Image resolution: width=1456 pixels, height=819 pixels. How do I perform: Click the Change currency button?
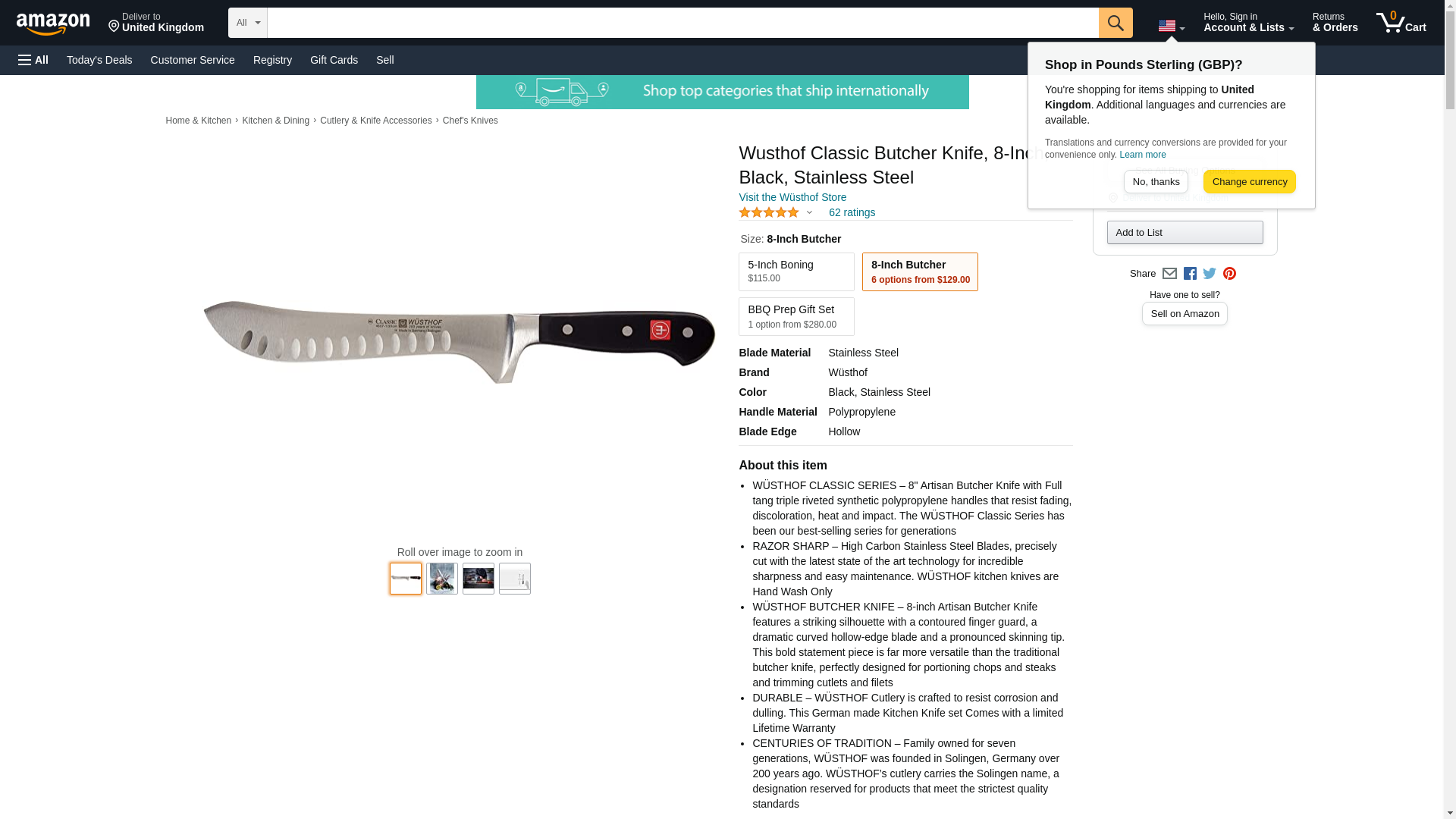click(x=1249, y=181)
